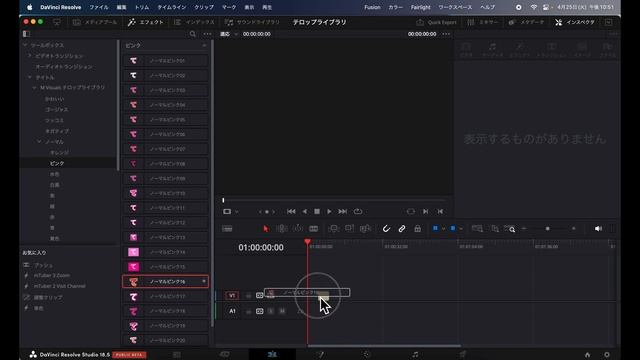Toggle the サウンドライブラリ panel
Image resolution: width=640 pixels, height=360 pixels.
(252, 22)
